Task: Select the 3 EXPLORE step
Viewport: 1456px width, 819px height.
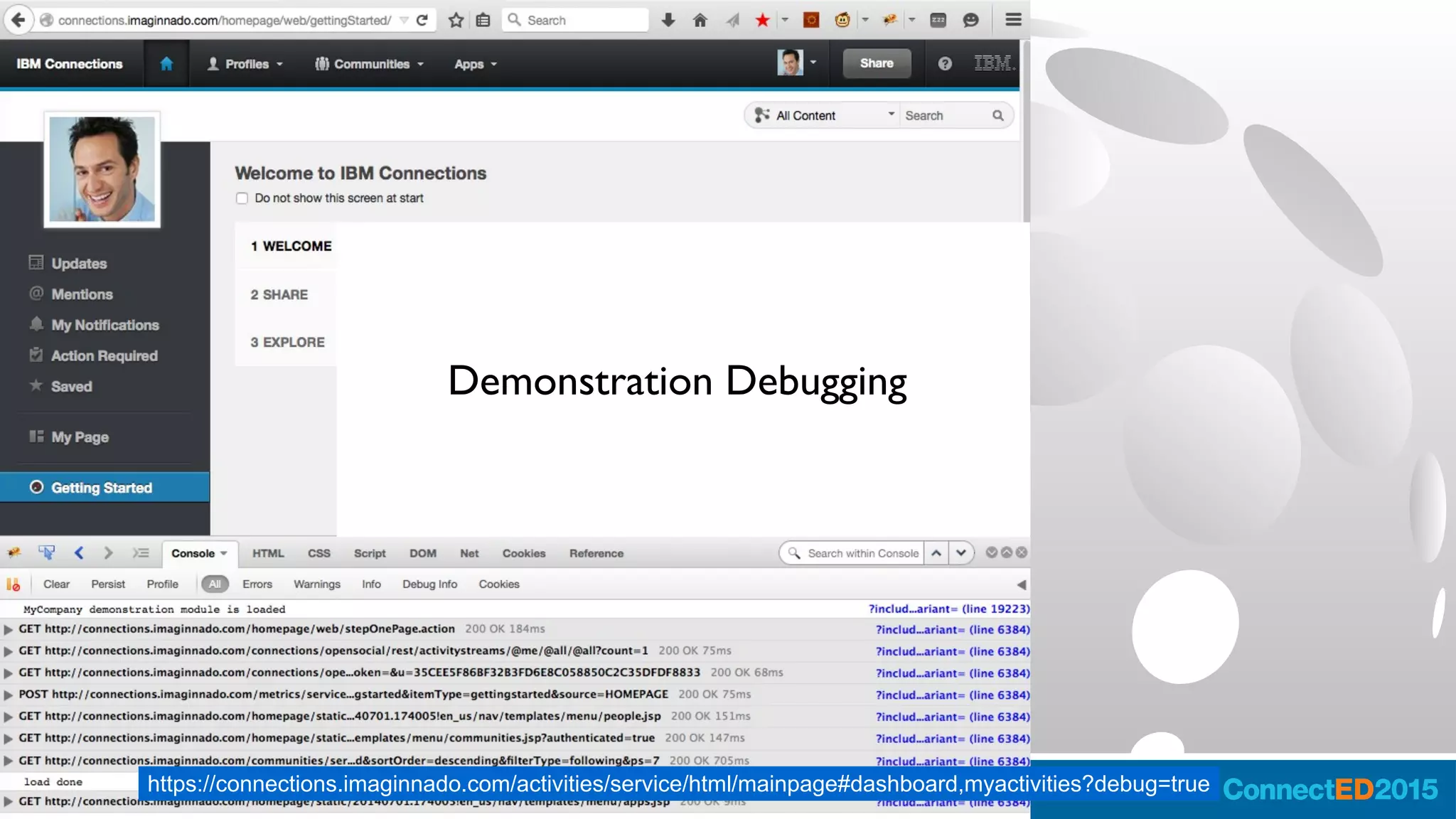Action: click(x=287, y=342)
